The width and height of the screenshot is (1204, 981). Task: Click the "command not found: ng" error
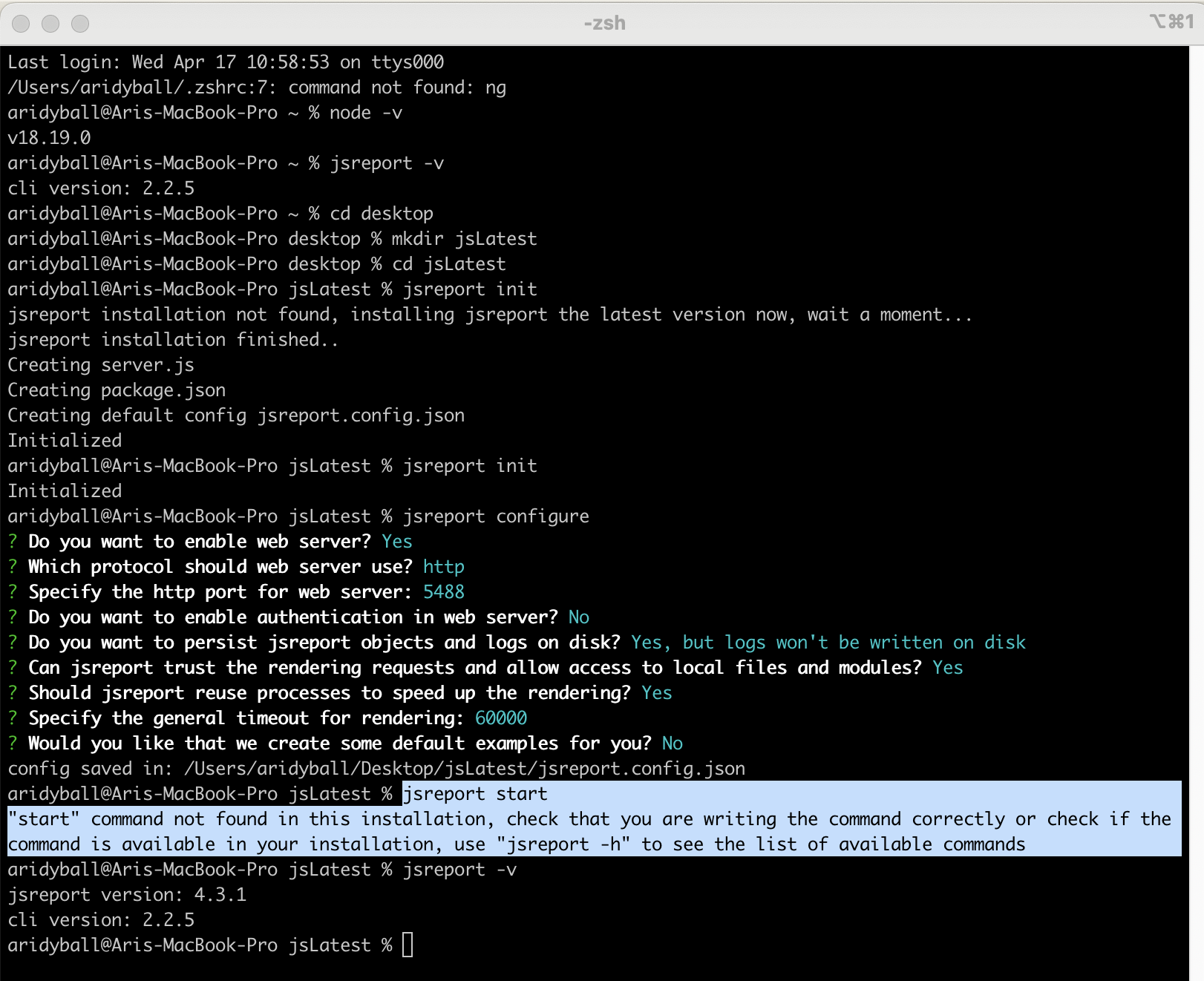pos(397,88)
